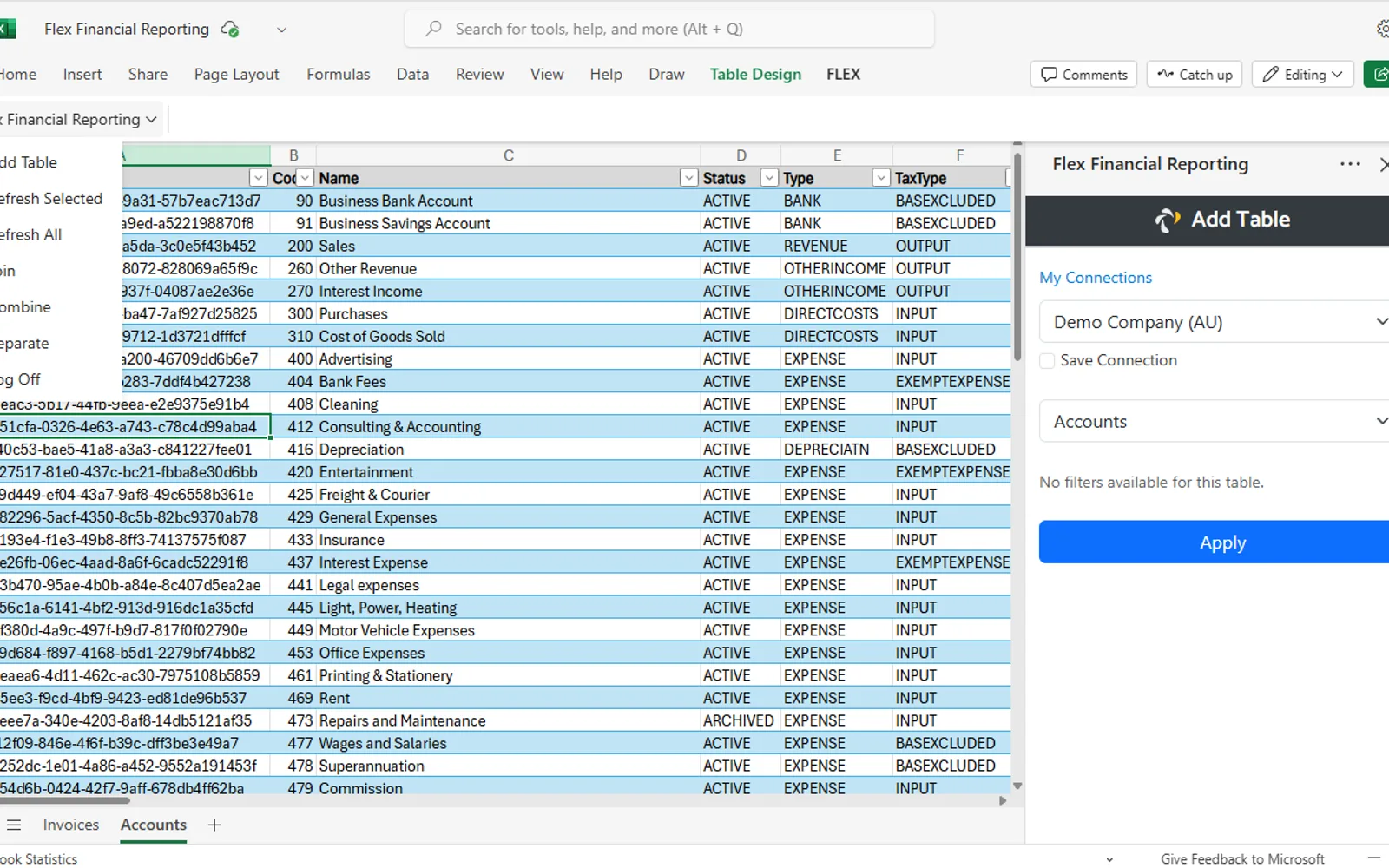Open the Help tab
The width and height of the screenshot is (1389, 868).
tap(606, 74)
